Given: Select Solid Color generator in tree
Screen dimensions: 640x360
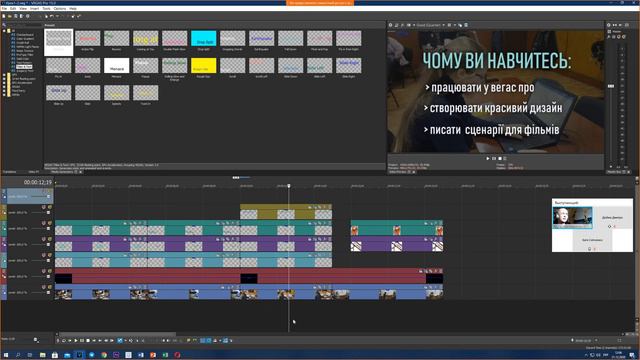Looking at the screenshot, I should click(x=23, y=59).
